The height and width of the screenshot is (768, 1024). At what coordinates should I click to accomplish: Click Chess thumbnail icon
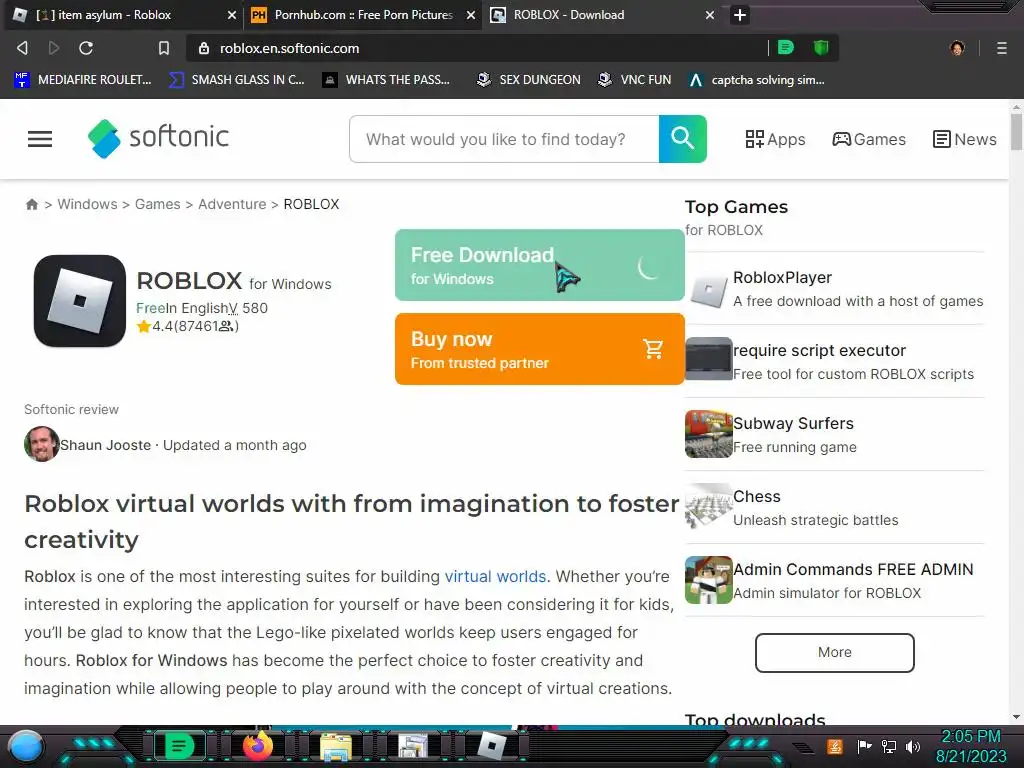[x=709, y=507]
